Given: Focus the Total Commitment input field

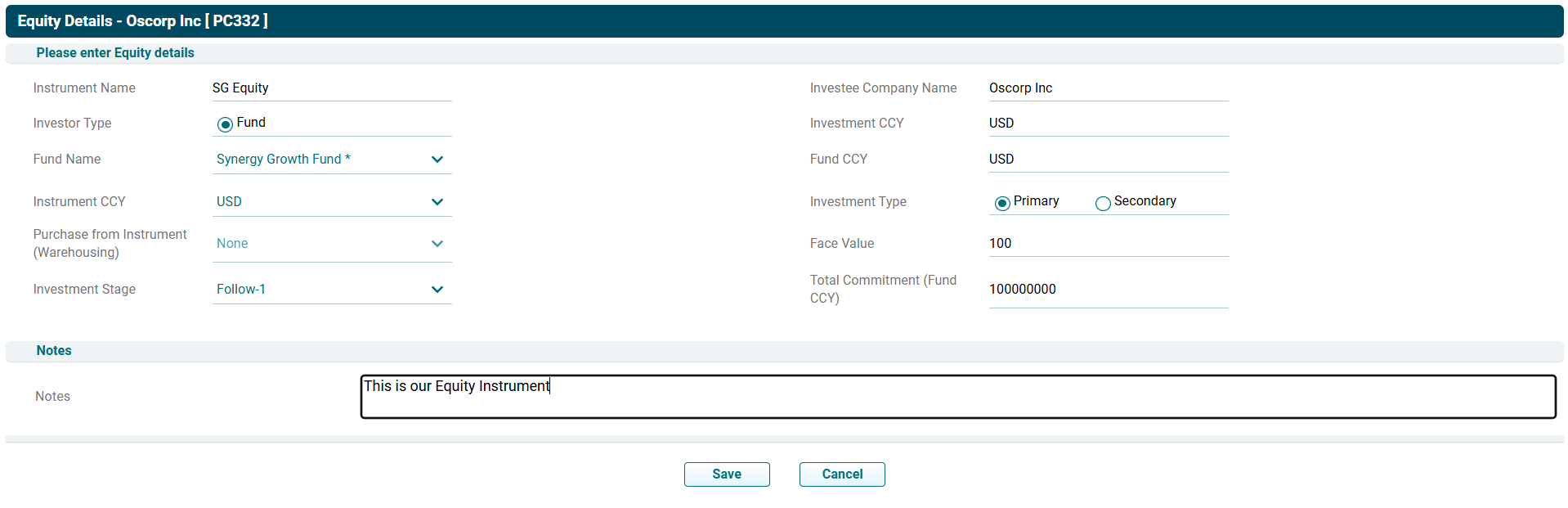Looking at the screenshot, I should point(1108,290).
